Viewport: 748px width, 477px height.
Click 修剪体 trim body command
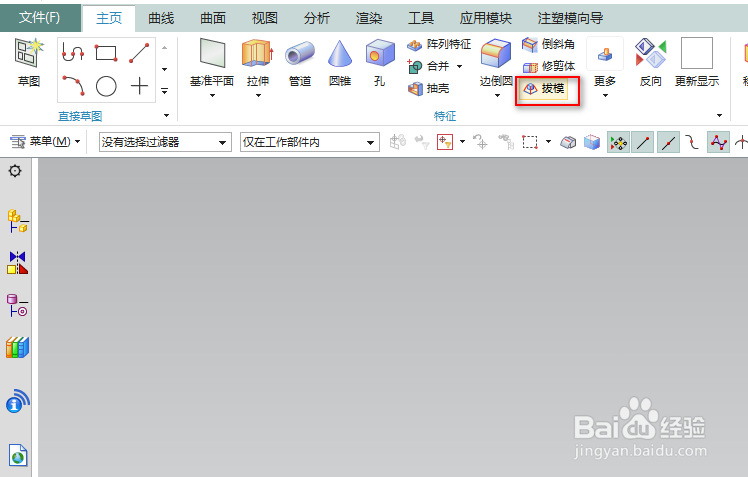(x=548, y=66)
